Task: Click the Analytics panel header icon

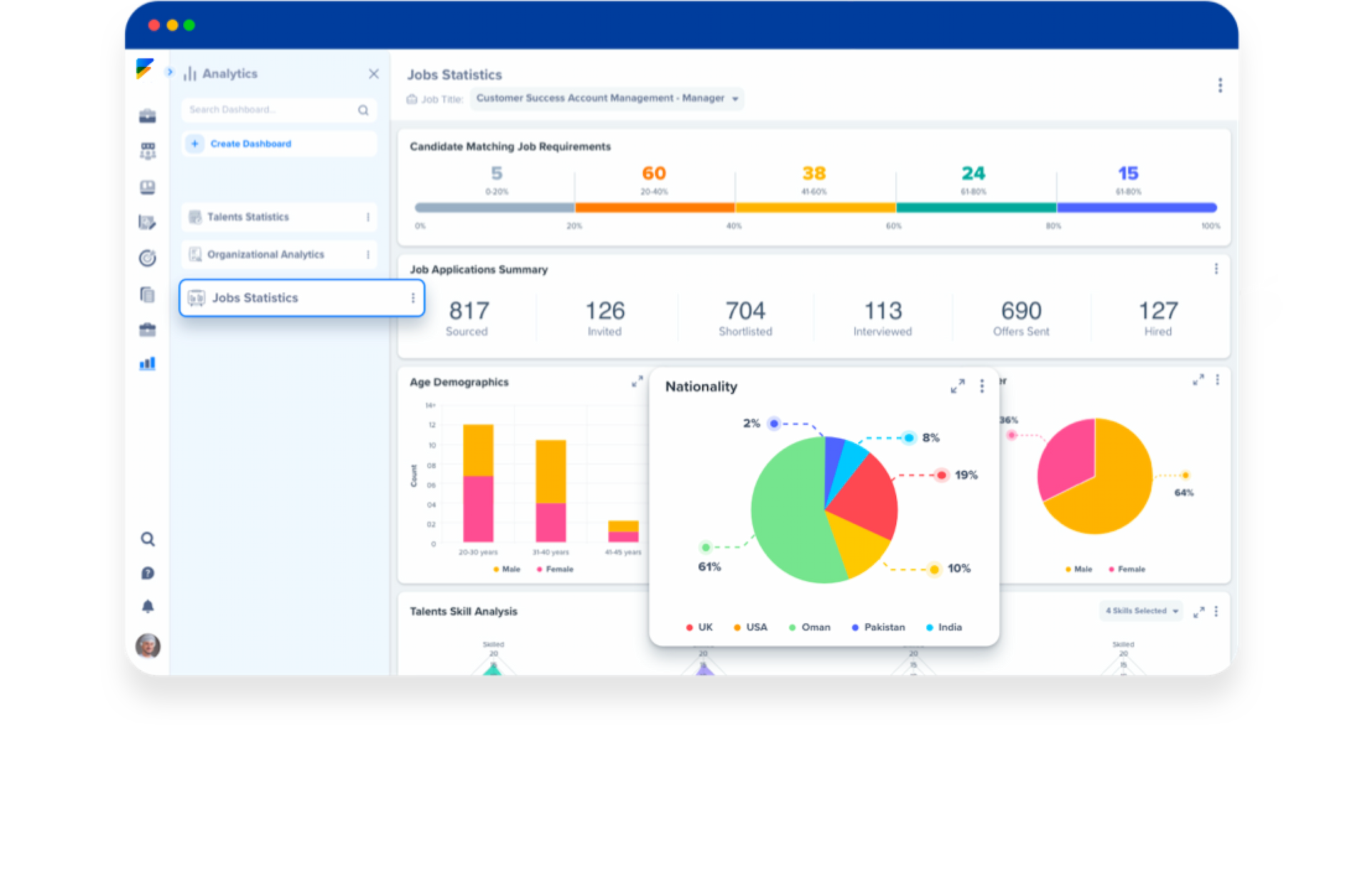Action: (x=190, y=74)
